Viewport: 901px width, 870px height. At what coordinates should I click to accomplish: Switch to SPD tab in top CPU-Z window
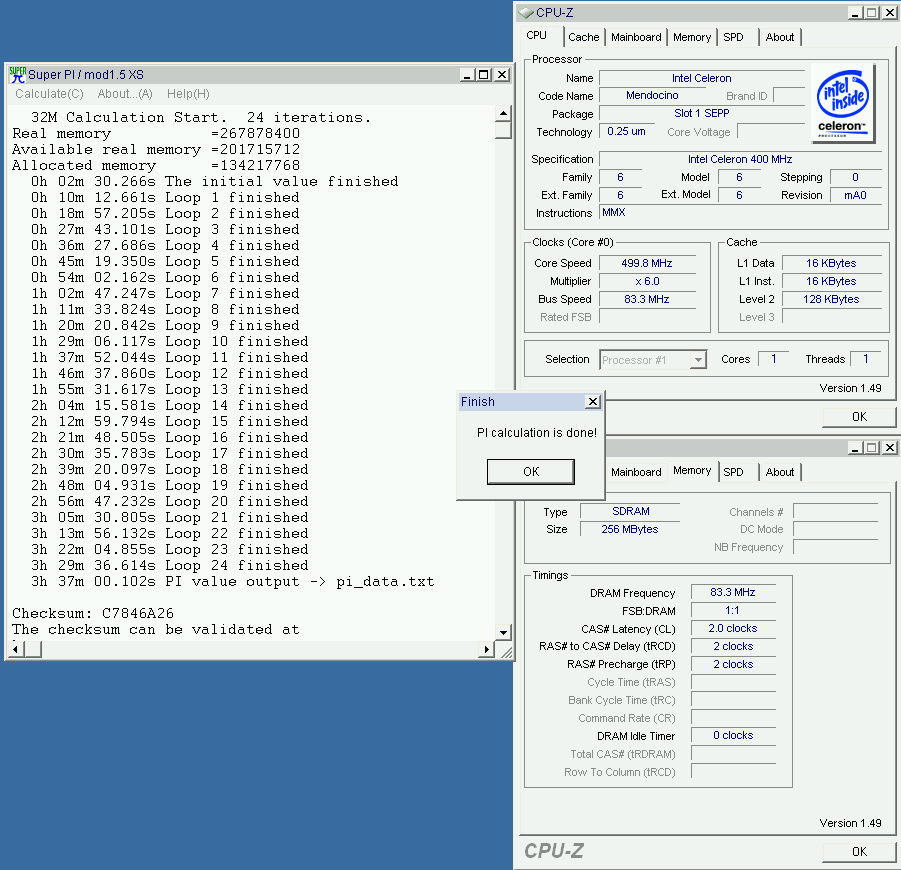point(733,37)
